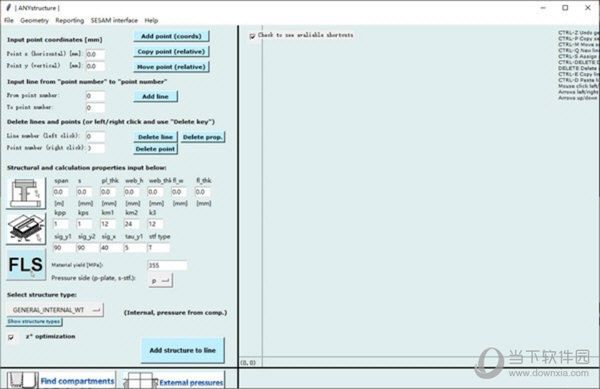Open the Geometry menu
This screenshot has height=389, width=600.
[x=34, y=20]
